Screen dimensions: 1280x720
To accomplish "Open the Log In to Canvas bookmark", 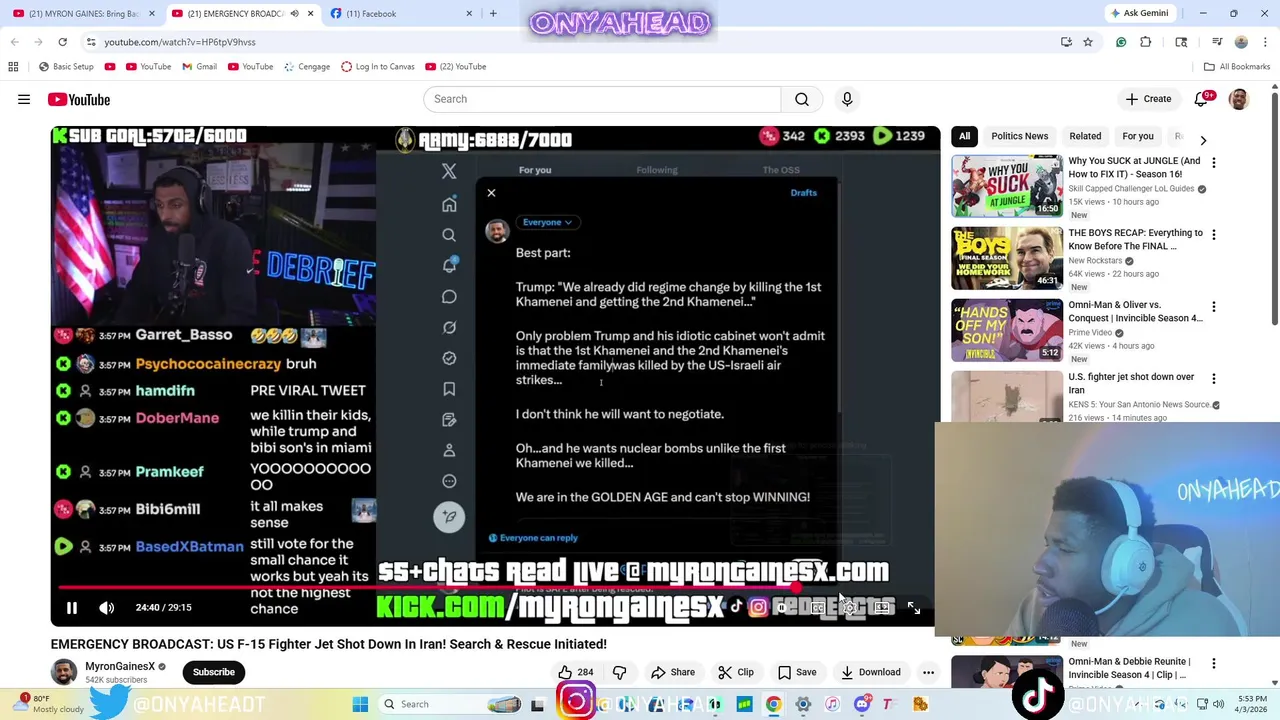I will pos(378,66).
